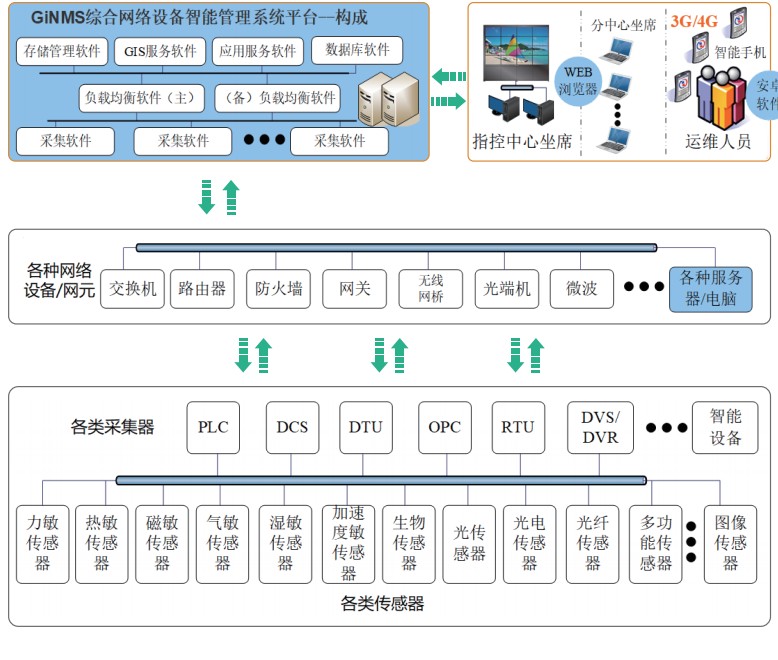Image resolution: width=778 pixels, height=660 pixels.
Task: Click 负载均衡软件（主） box
Action: pyautogui.click(x=142, y=98)
